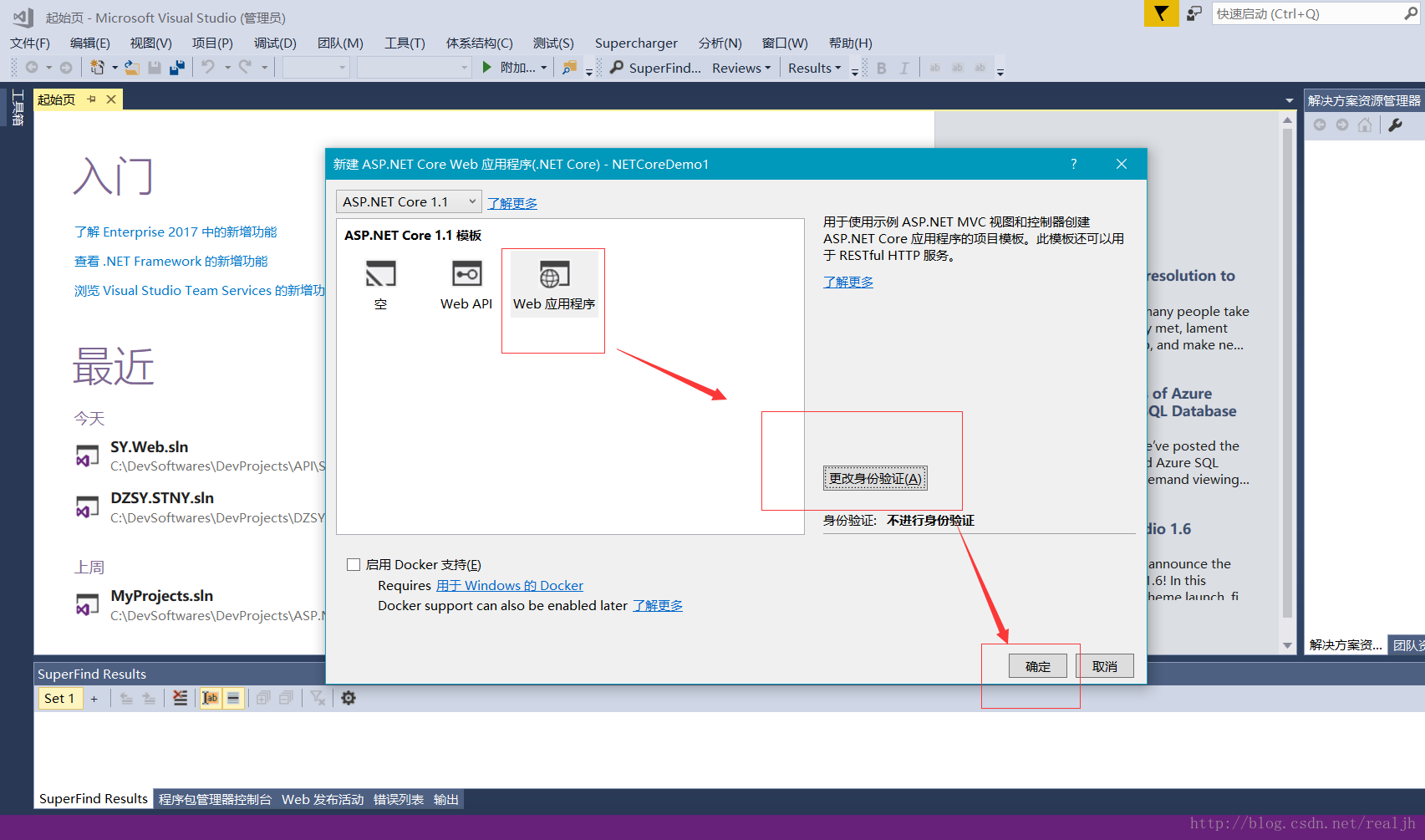Open the DZSY.STNY.sln recent solution

(162, 498)
